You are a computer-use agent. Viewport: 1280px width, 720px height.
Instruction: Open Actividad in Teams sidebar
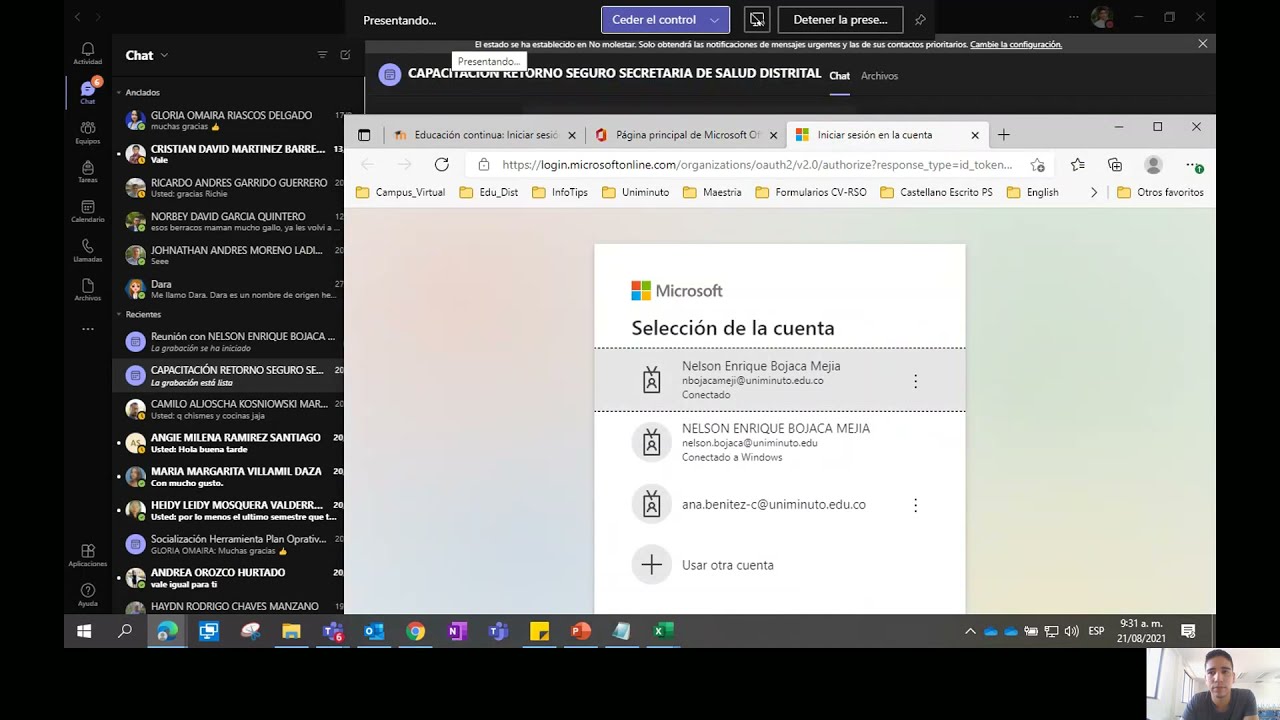(x=88, y=54)
